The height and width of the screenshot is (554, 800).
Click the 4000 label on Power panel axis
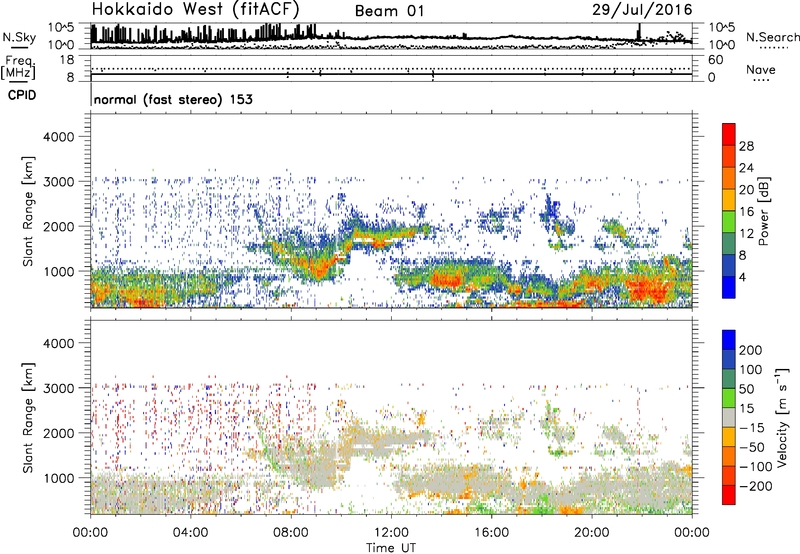[59, 137]
